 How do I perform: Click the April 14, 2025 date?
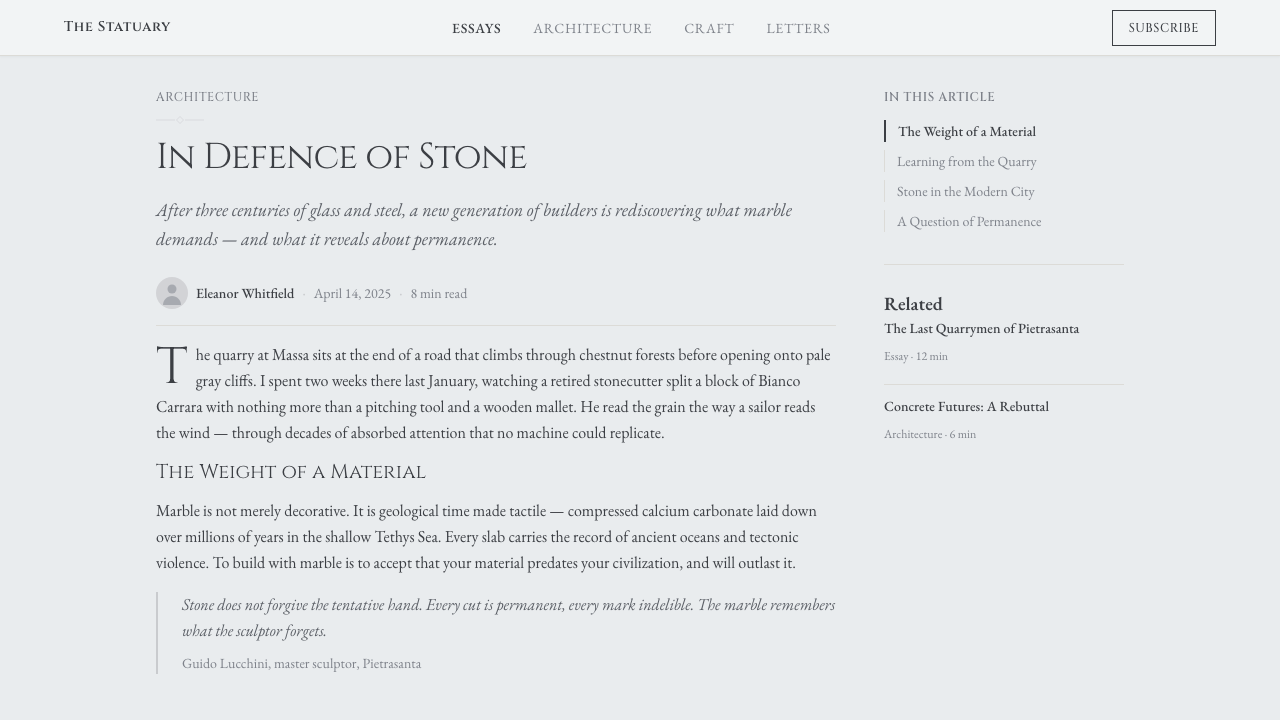pos(352,294)
